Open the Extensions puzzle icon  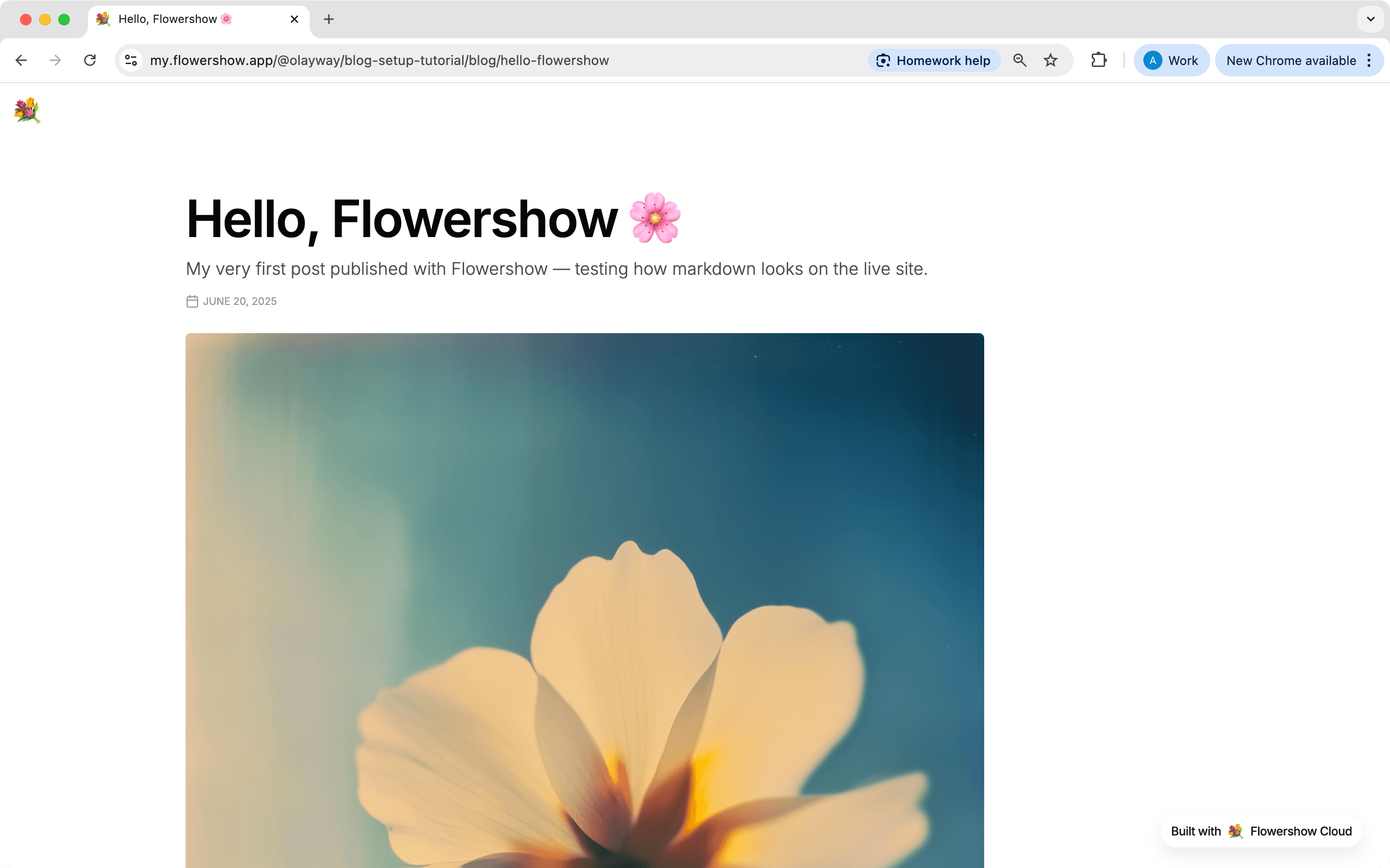click(1098, 60)
